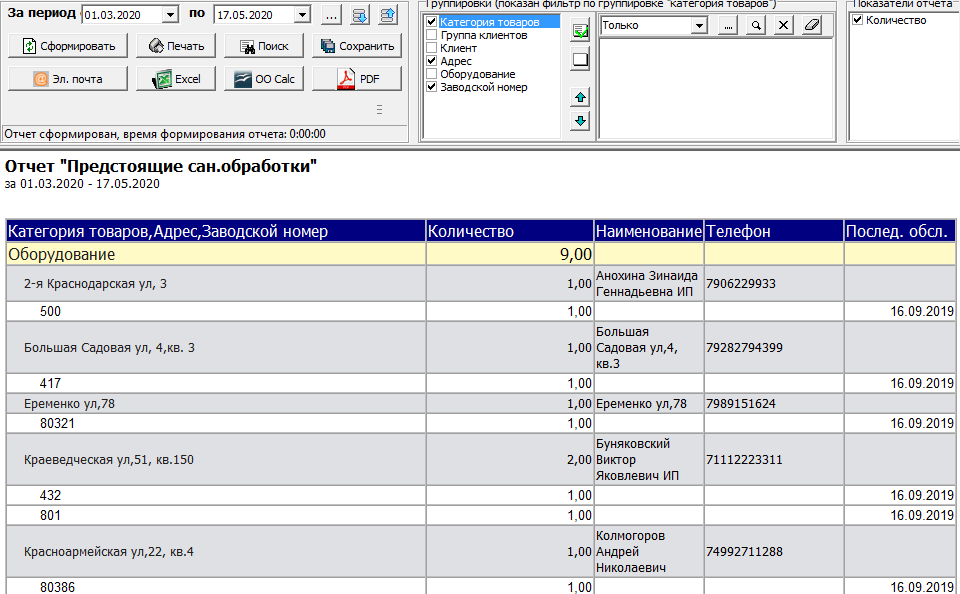960x594 pixels.
Task: Export the report as PDF
Action: (x=357, y=79)
